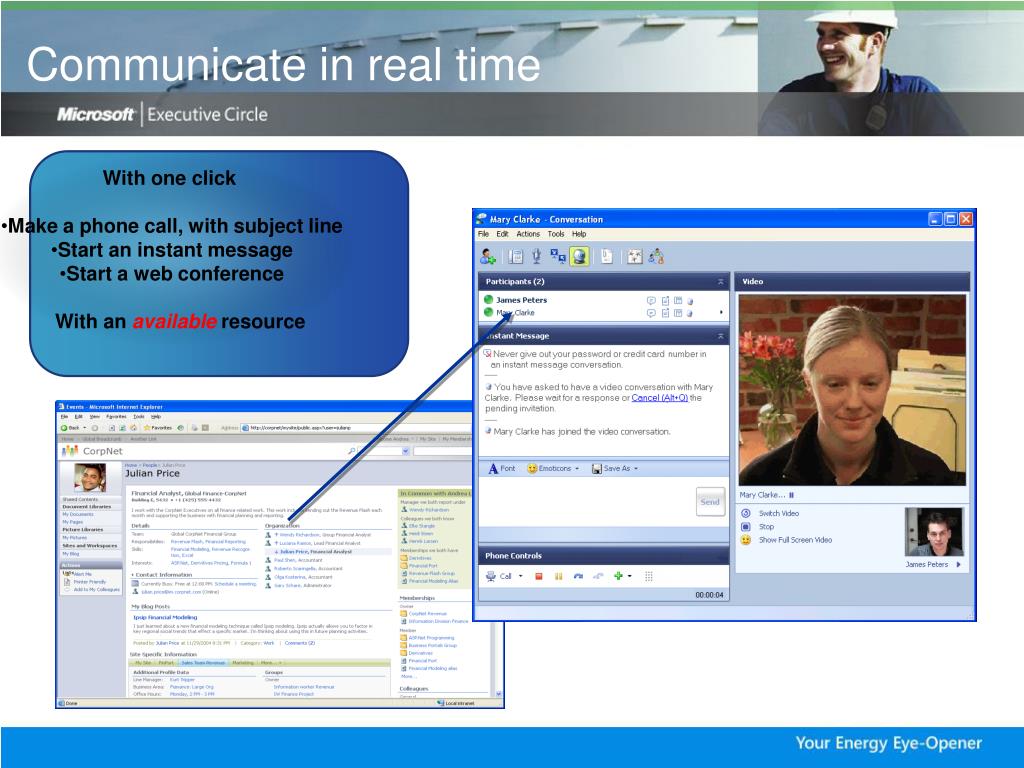This screenshot has height=768, width=1024.
Task: Click the Font letter A icon
Action: click(x=493, y=468)
